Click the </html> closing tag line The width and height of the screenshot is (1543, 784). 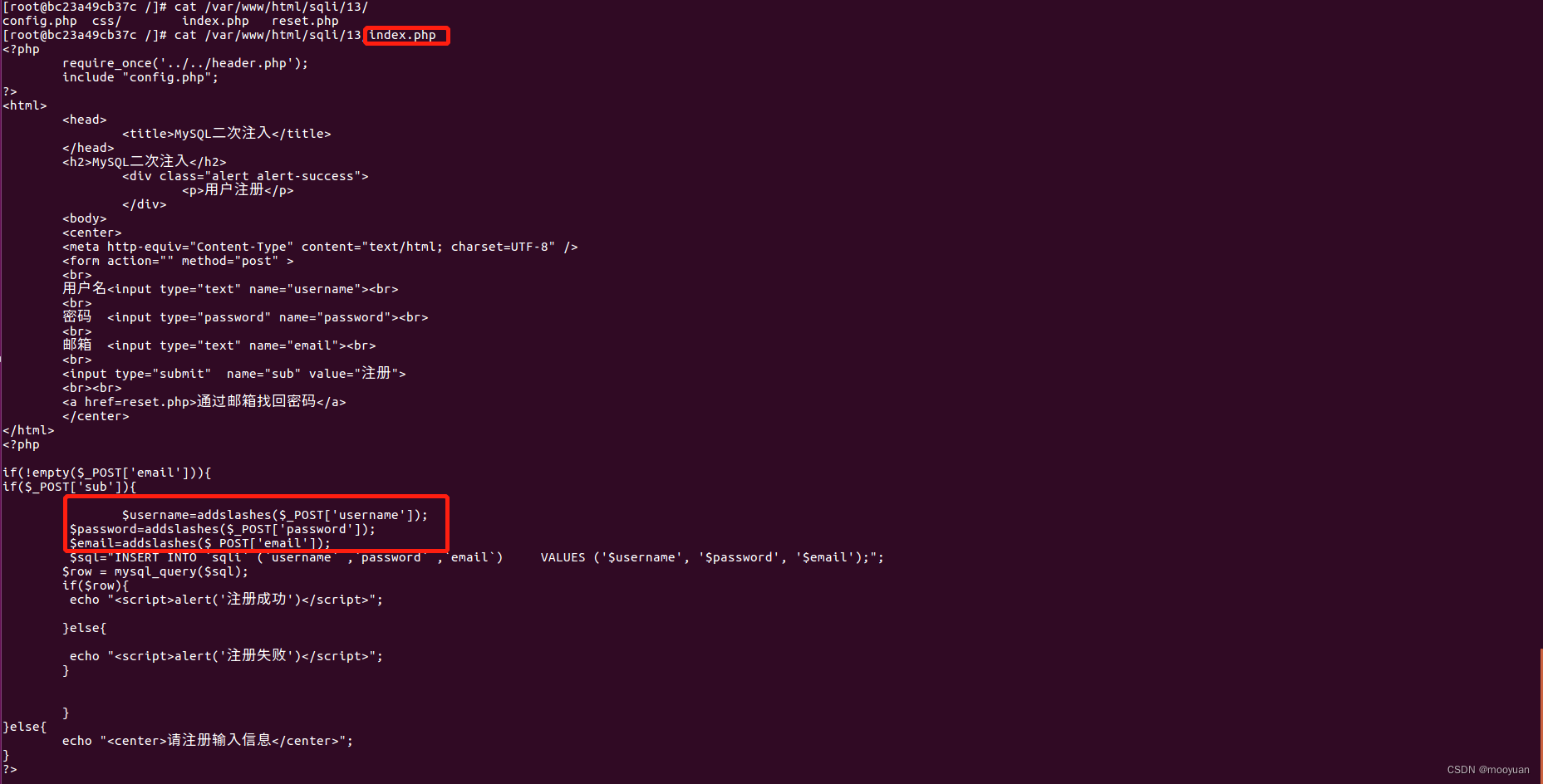click(x=28, y=430)
